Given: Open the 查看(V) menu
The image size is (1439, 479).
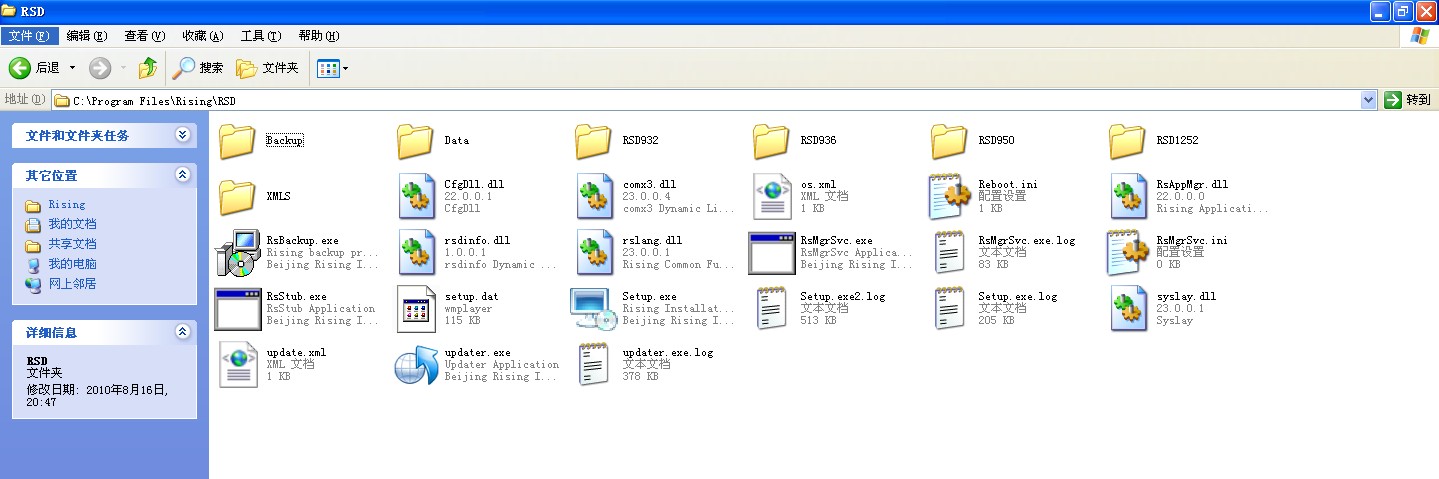Looking at the screenshot, I should point(144,35).
